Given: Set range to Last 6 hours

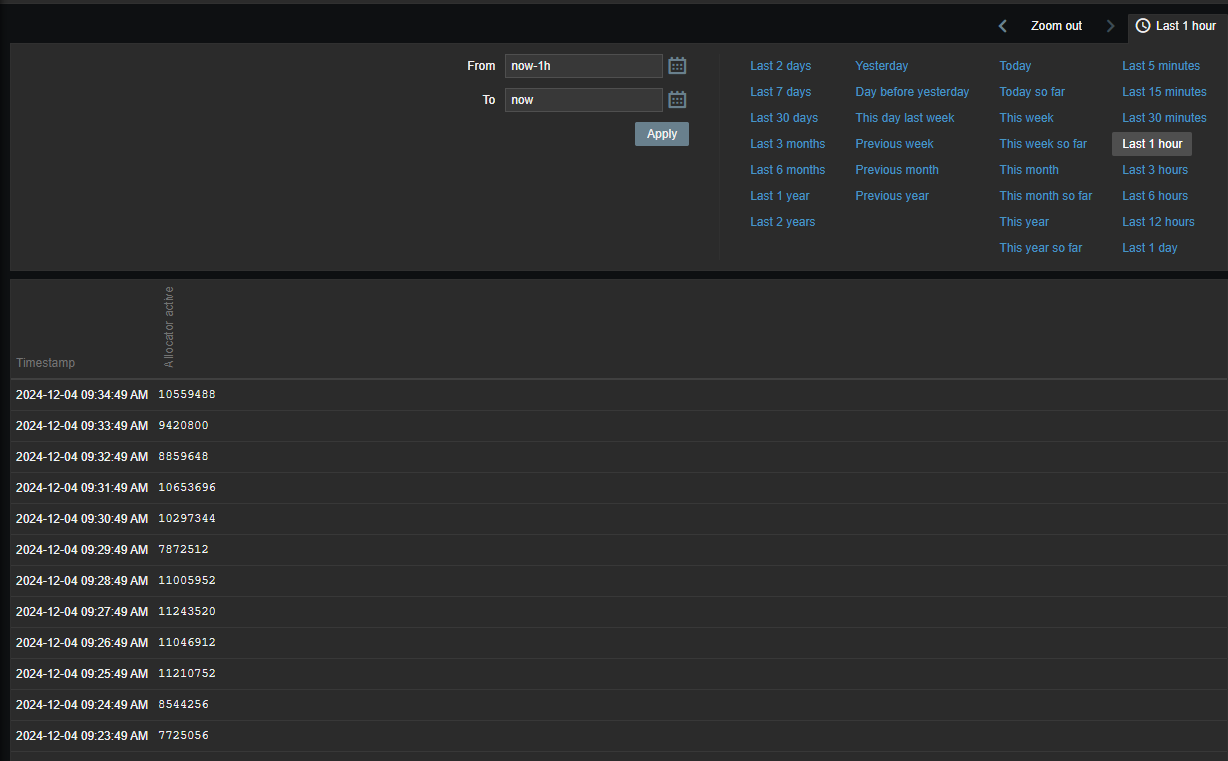Looking at the screenshot, I should 1155,196.
